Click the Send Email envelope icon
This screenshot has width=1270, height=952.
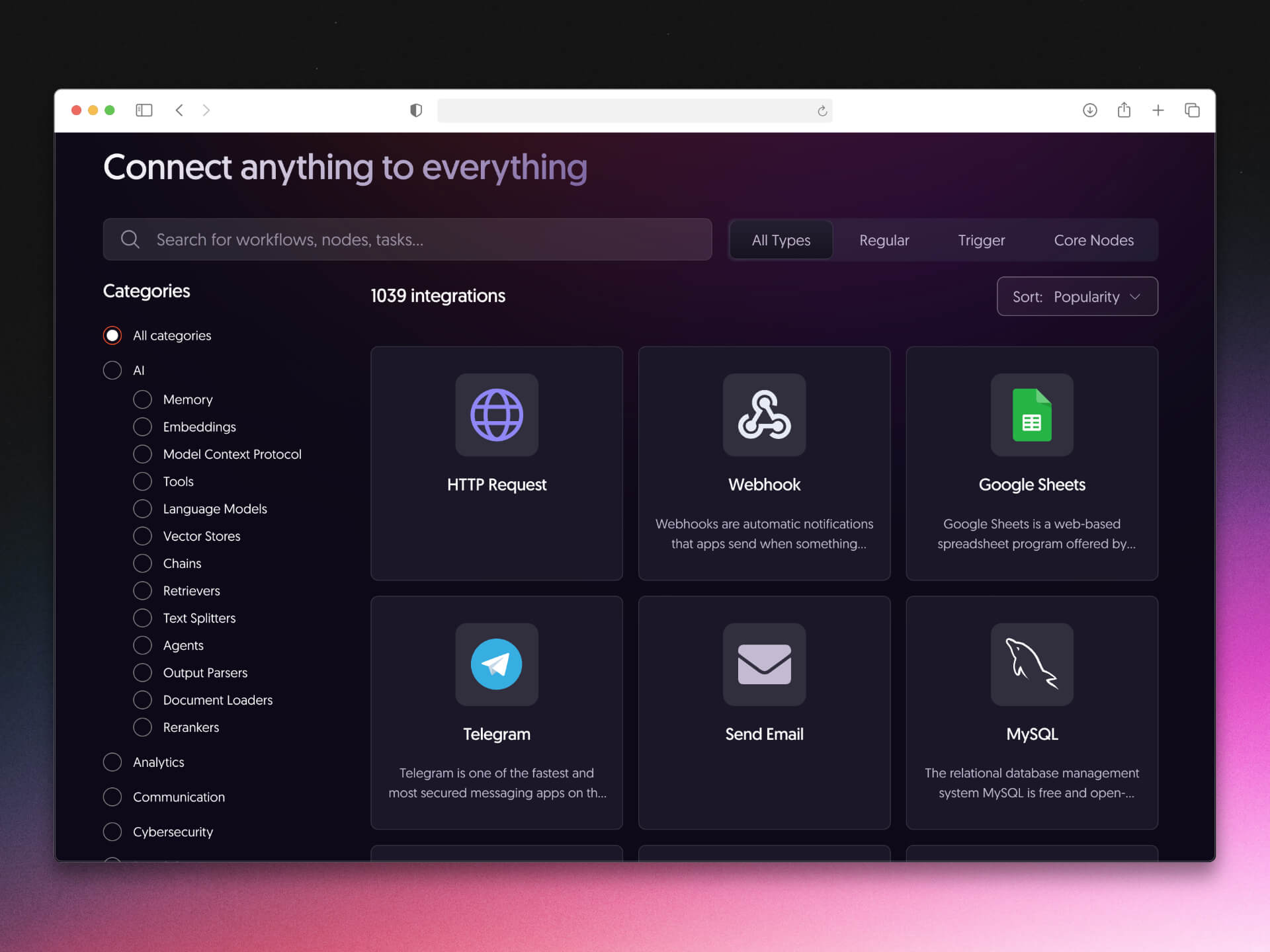764,664
